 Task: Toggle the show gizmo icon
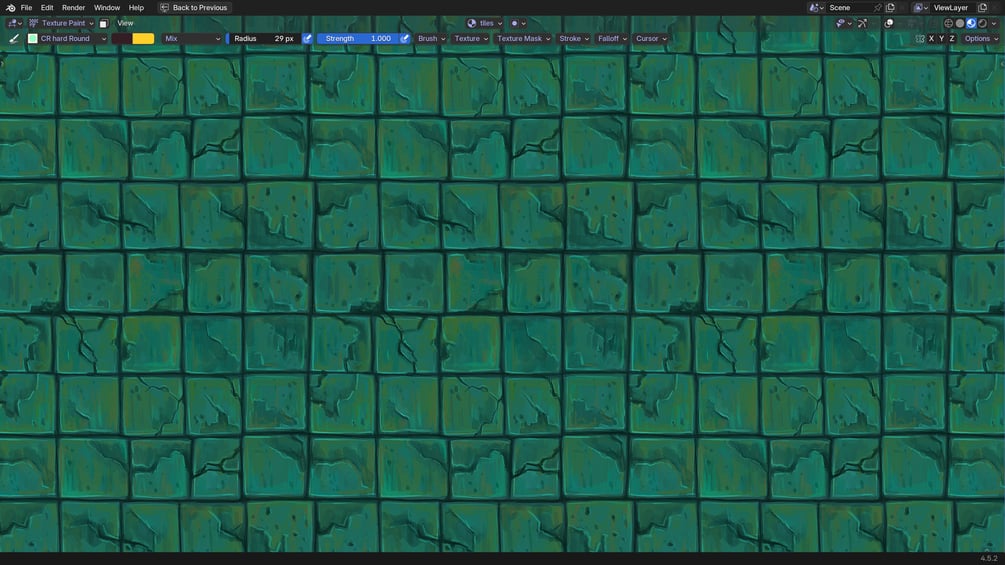[863, 23]
